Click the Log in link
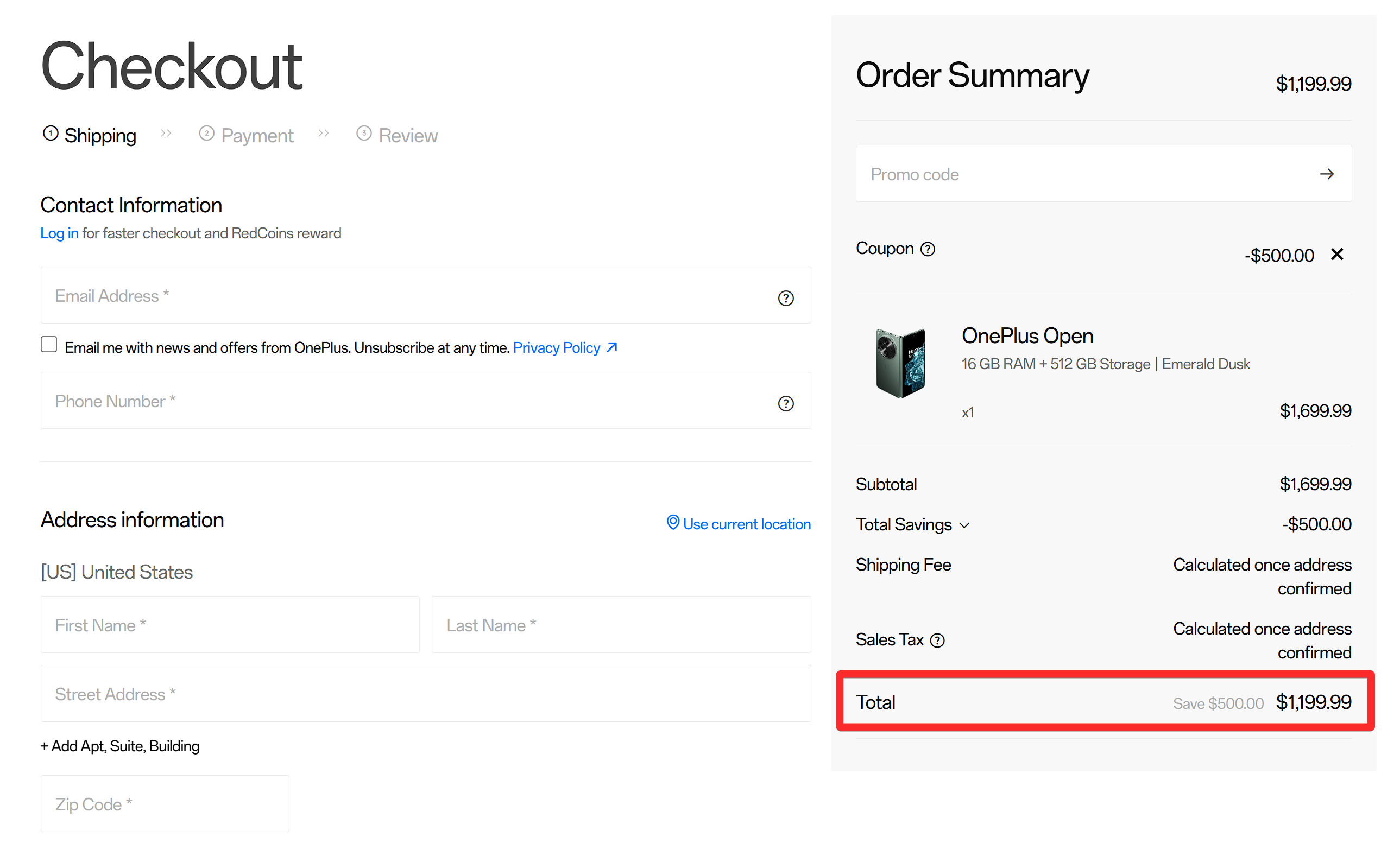The image size is (1400, 843). coord(59,233)
